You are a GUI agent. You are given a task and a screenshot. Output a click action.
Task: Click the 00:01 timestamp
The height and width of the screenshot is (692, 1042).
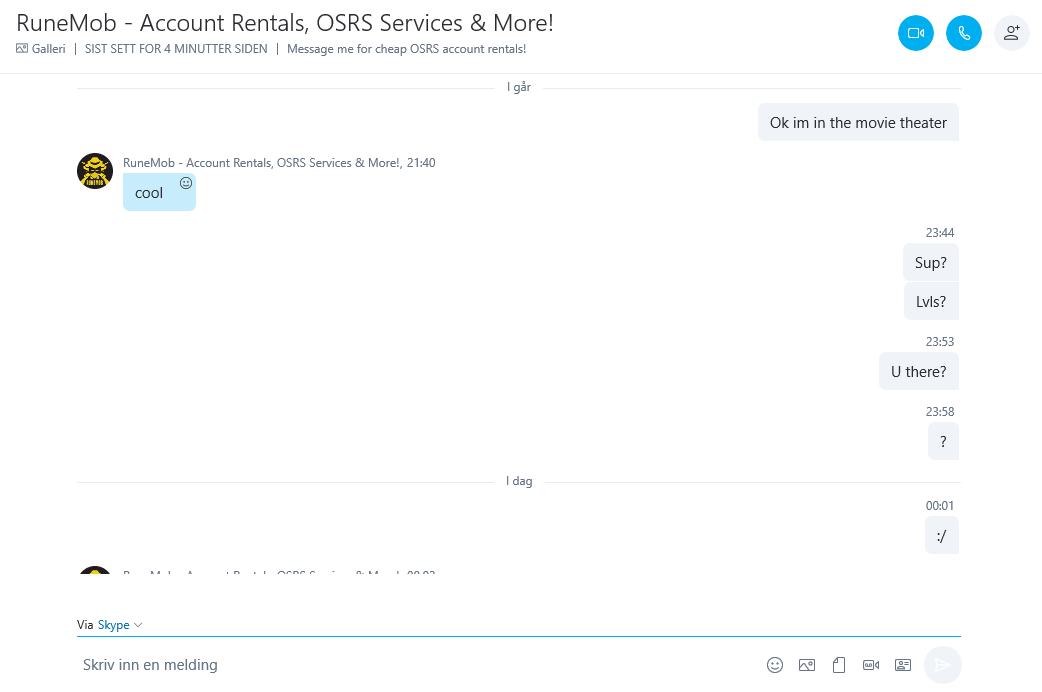tap(940, 506)
